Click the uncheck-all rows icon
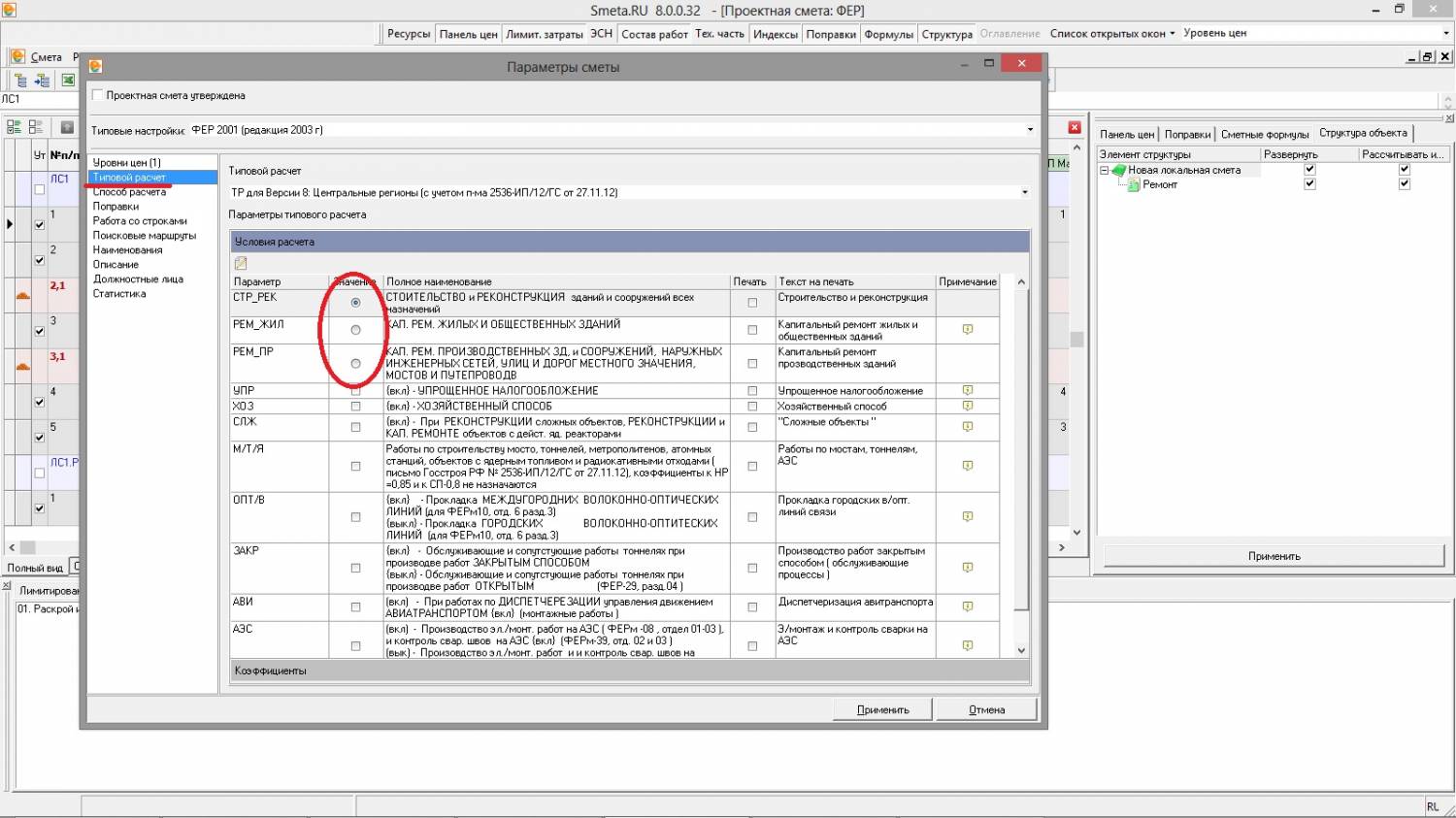The height and width of the screenshot is (818, 1456). (x=36, y=127)
